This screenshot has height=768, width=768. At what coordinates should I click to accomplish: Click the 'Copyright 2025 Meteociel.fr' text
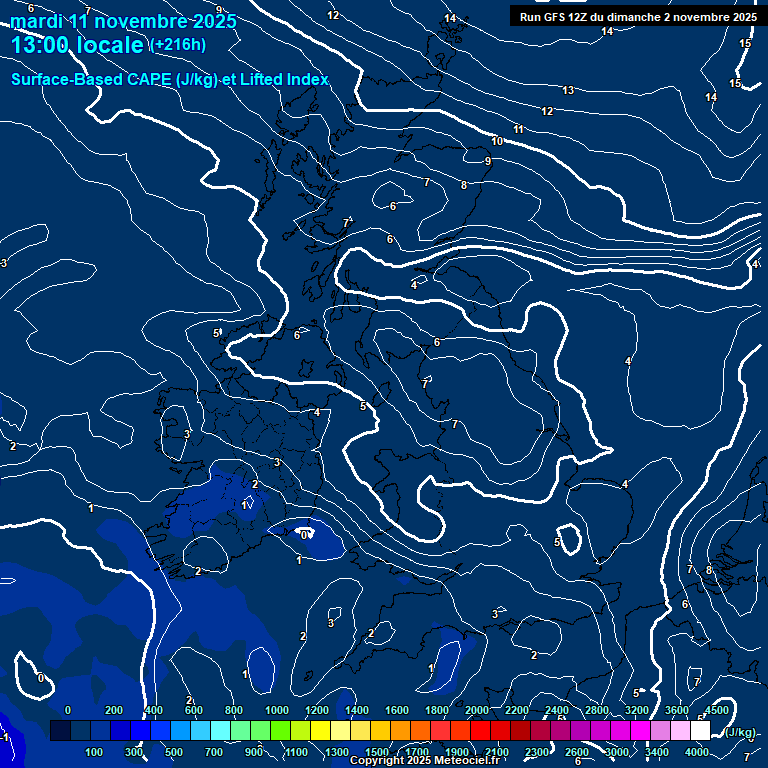pyautogui.click(x=424, y=760)
